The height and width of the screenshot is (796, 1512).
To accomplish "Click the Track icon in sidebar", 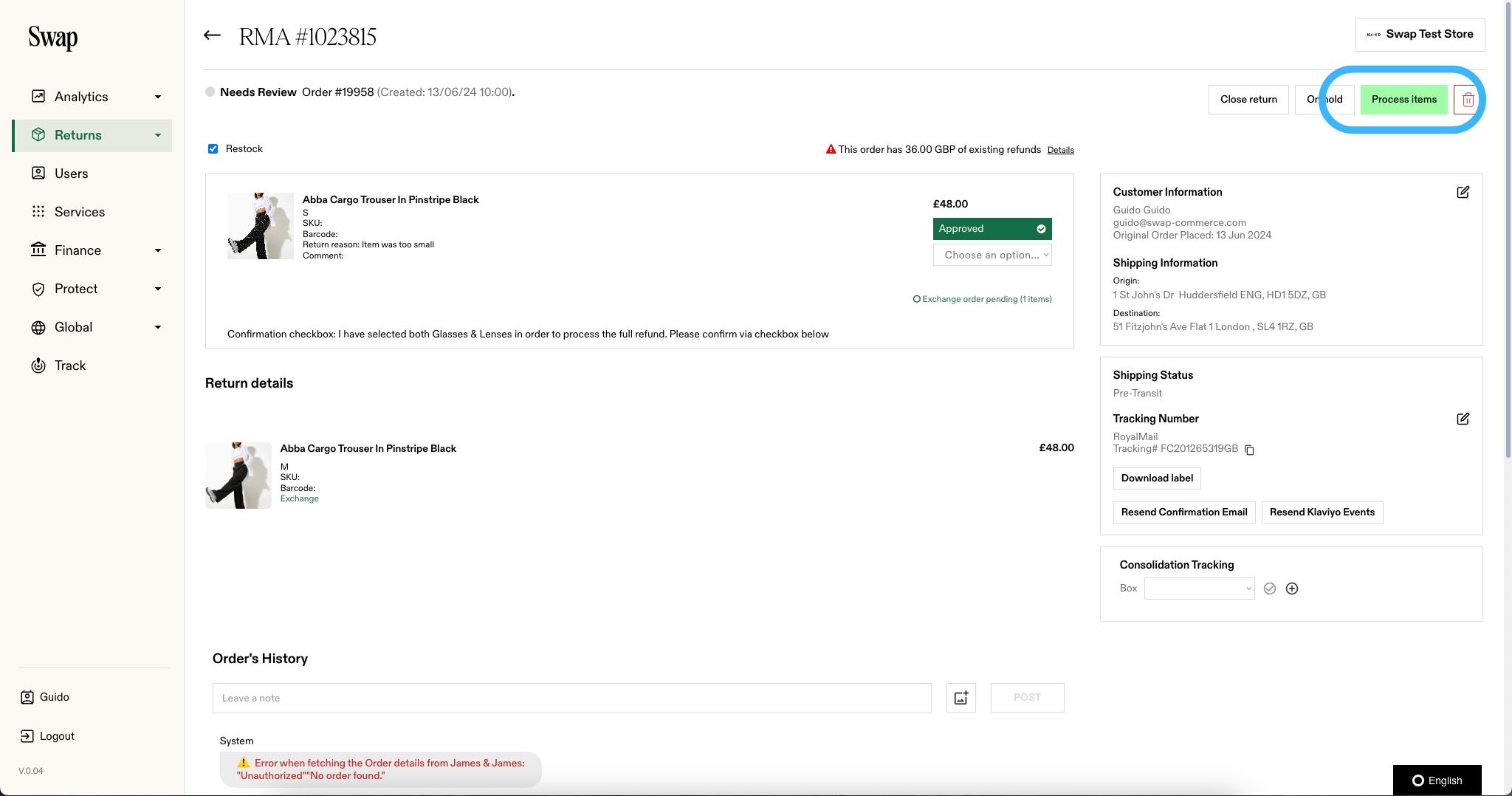I will coord(38,366).
